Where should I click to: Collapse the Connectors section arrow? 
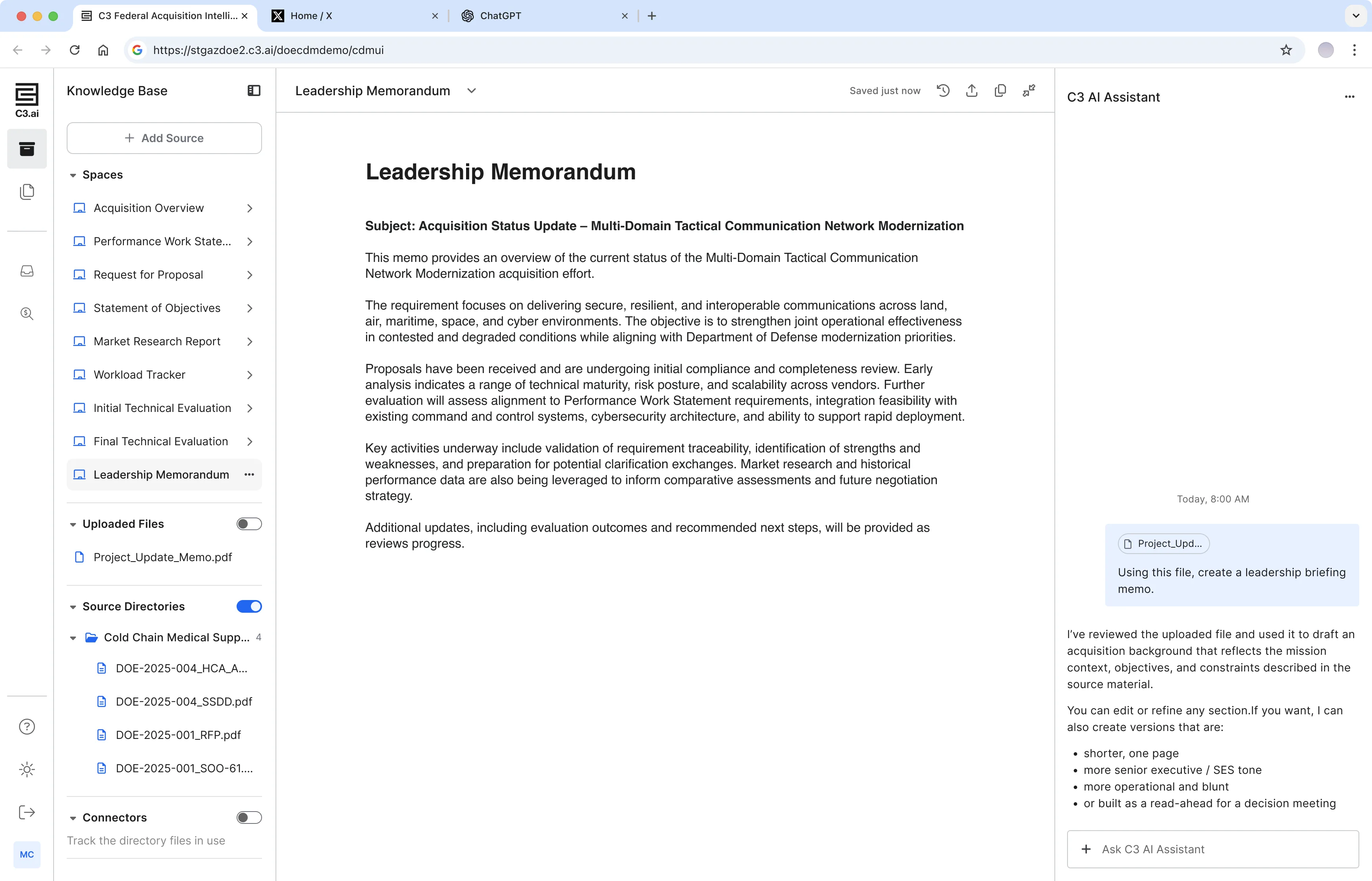pos(73,818)
